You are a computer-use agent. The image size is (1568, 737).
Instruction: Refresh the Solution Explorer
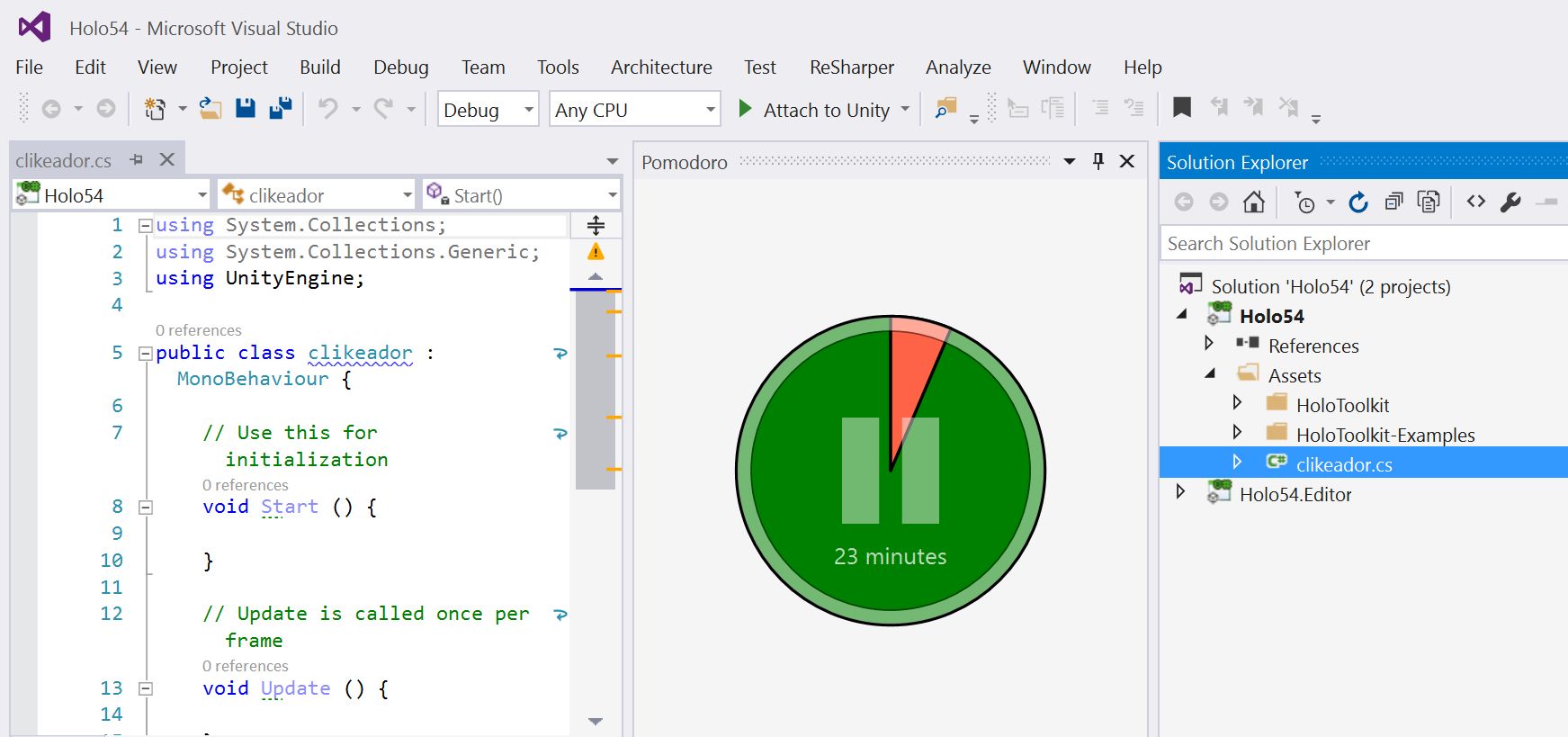(1357, 202)
